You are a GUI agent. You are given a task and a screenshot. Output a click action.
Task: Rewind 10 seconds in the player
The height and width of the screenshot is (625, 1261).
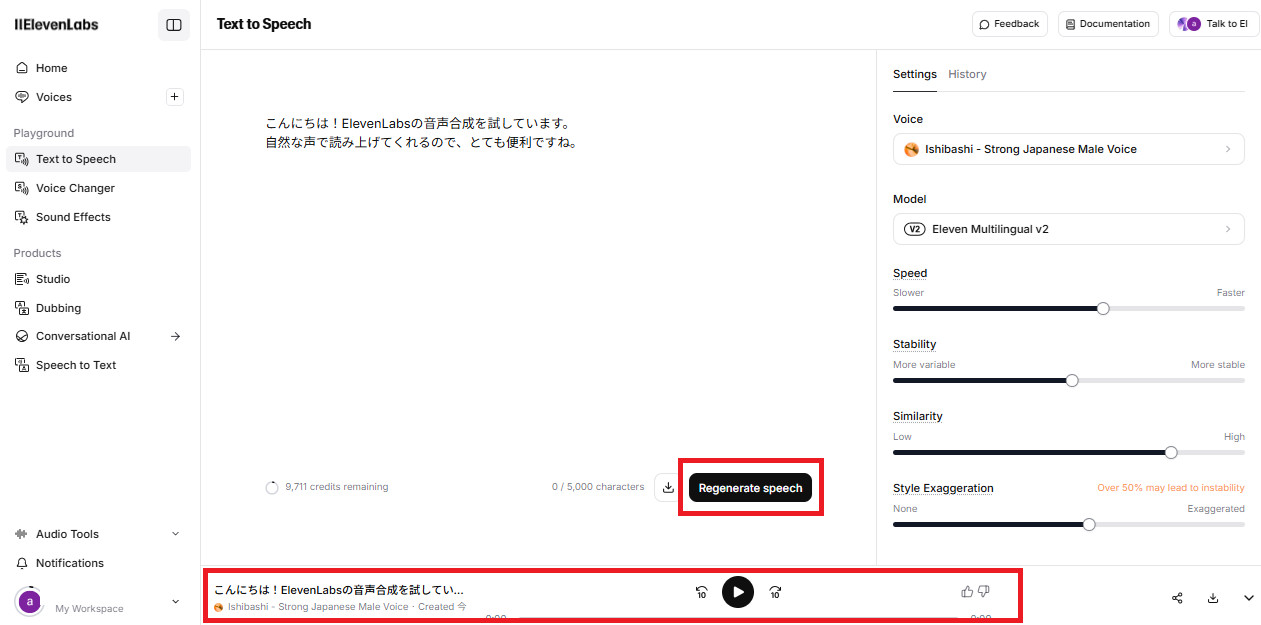(701, 592)
